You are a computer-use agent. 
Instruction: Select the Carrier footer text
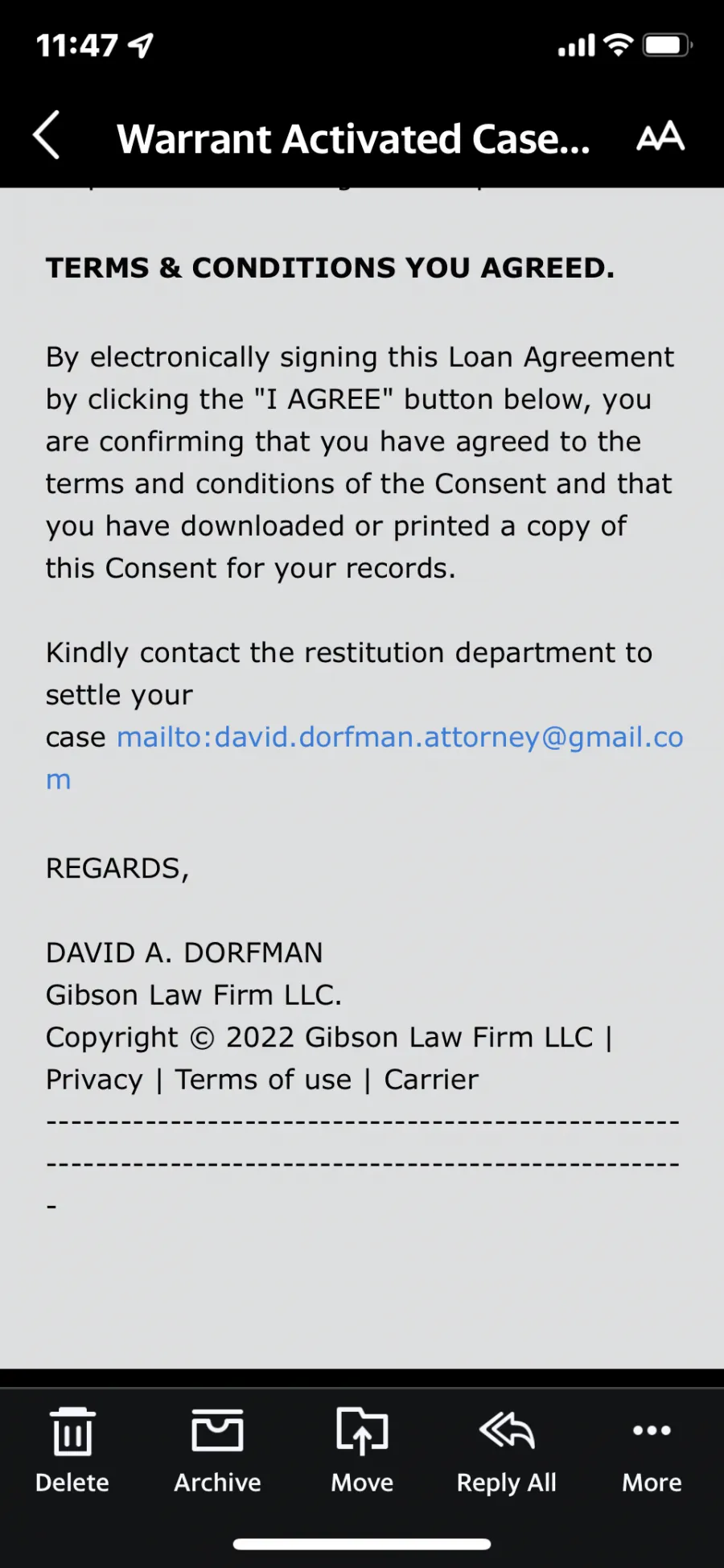[x=431, y=1080]
